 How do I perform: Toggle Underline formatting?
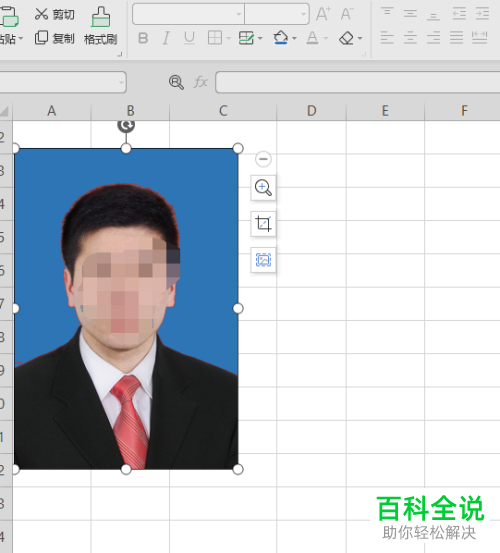[189, 38]
